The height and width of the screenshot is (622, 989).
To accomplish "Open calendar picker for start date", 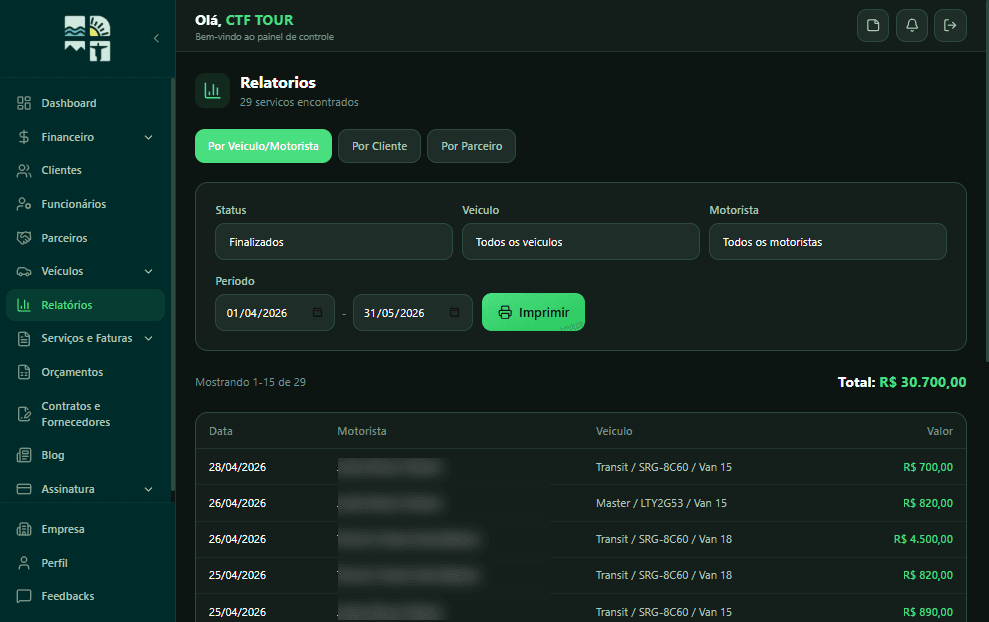I will [x=317, y=312].
